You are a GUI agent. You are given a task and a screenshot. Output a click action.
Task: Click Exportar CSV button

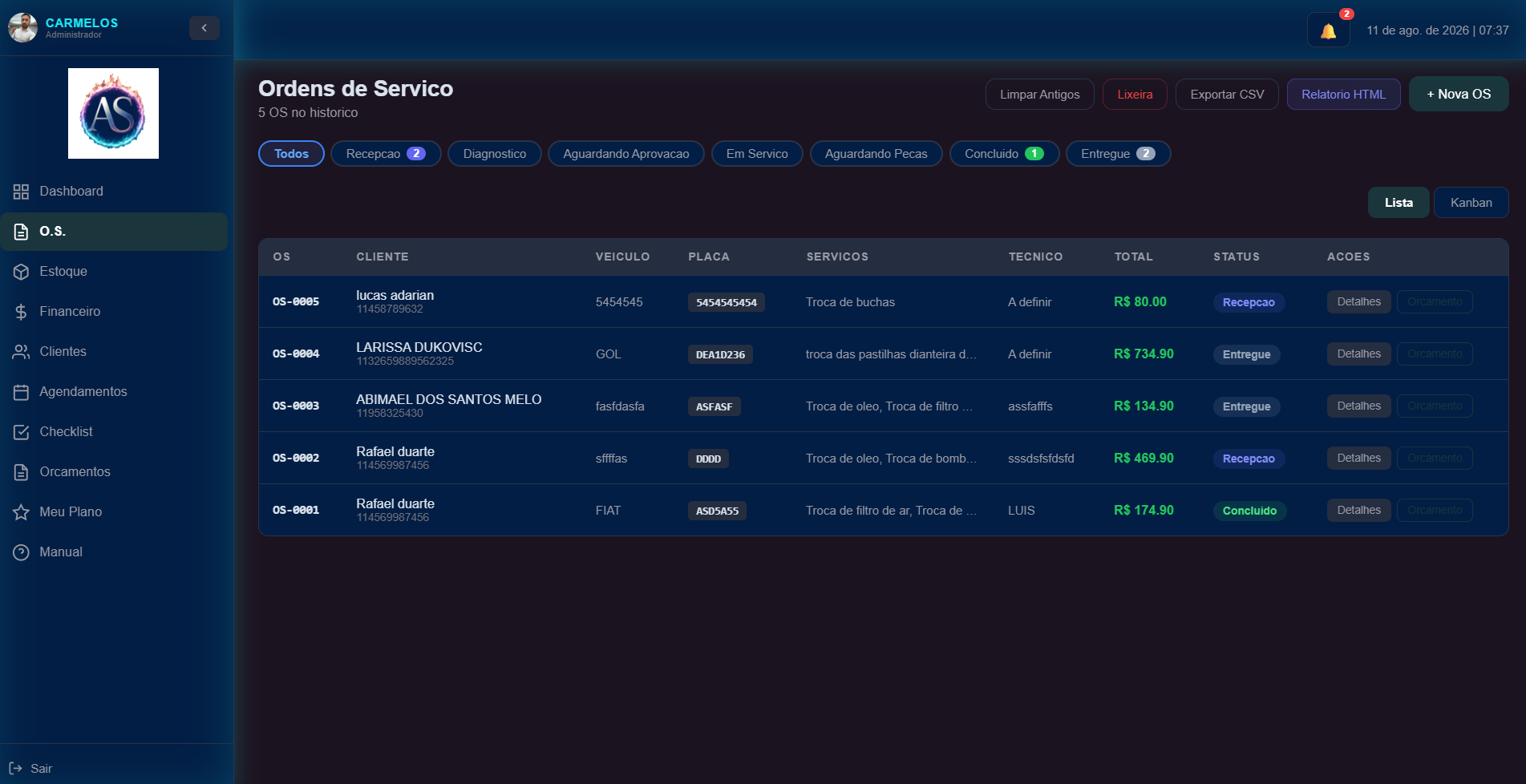pyautogui.click(x=1227, y=95)
